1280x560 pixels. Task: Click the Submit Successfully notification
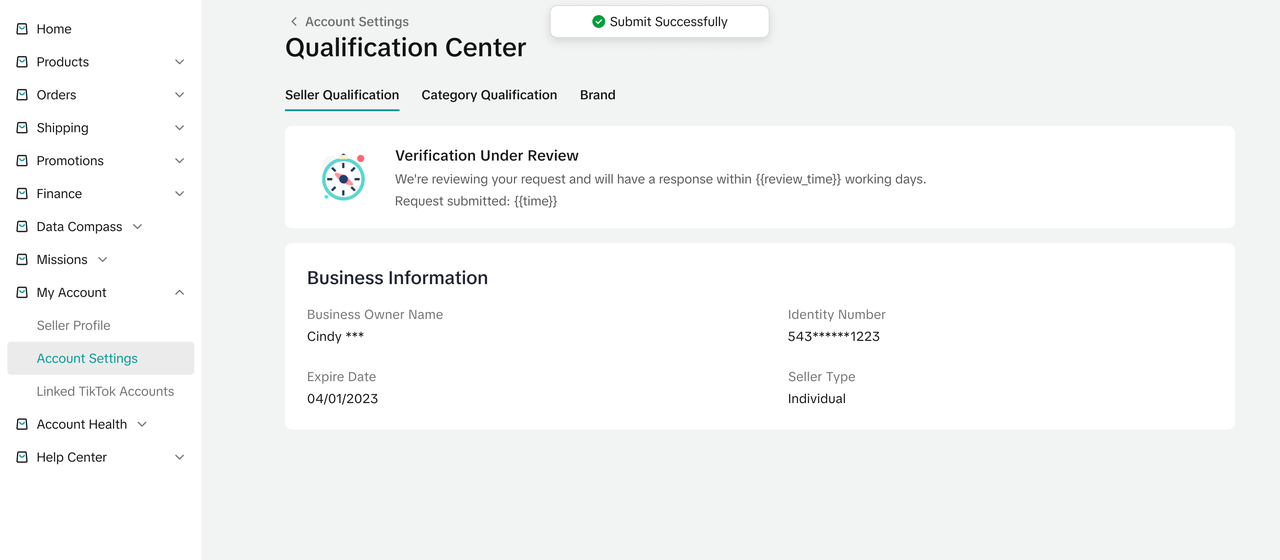[659, 22]
